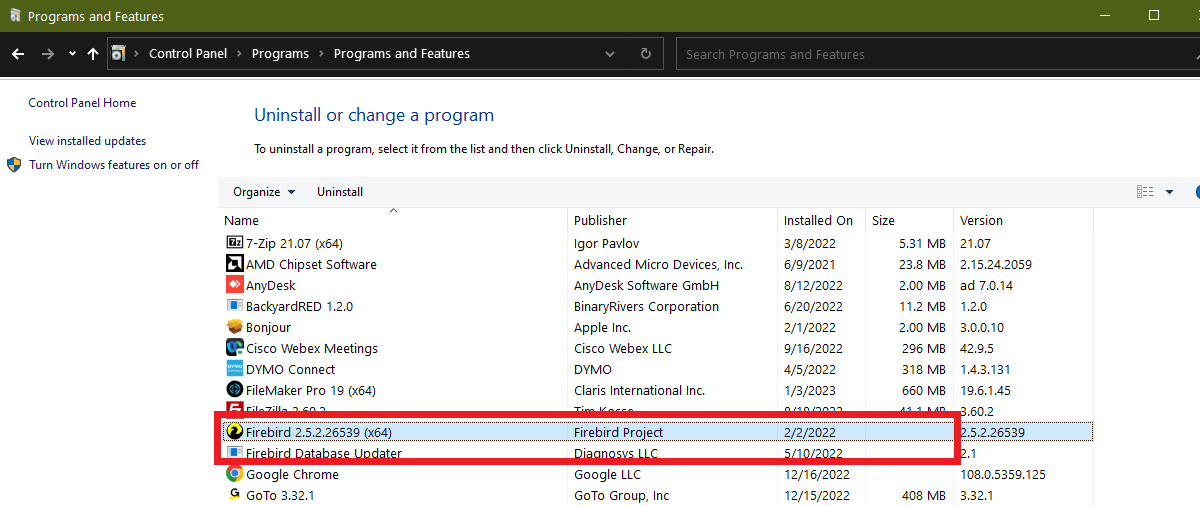Image resolution: width=1200 pixels, height=506 pixels.
Task: Select Firebird 2.5.2.26539 (x64) entry
Action: 656,432
